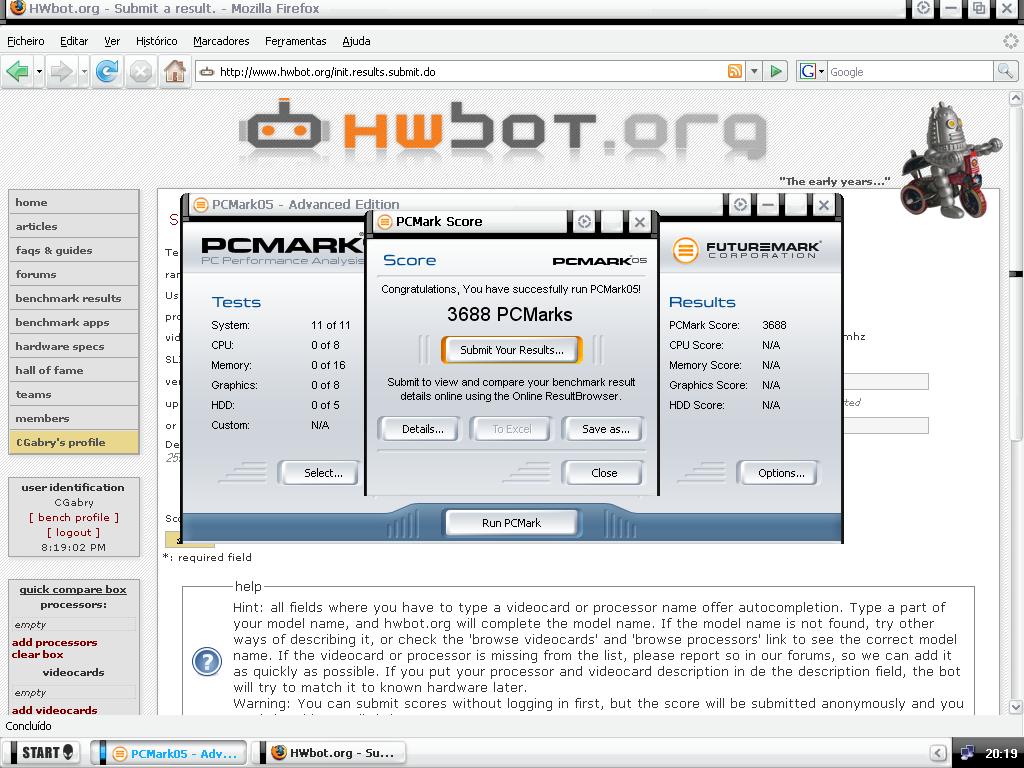Click the page scrollbar down arrow

[1016, 706]
